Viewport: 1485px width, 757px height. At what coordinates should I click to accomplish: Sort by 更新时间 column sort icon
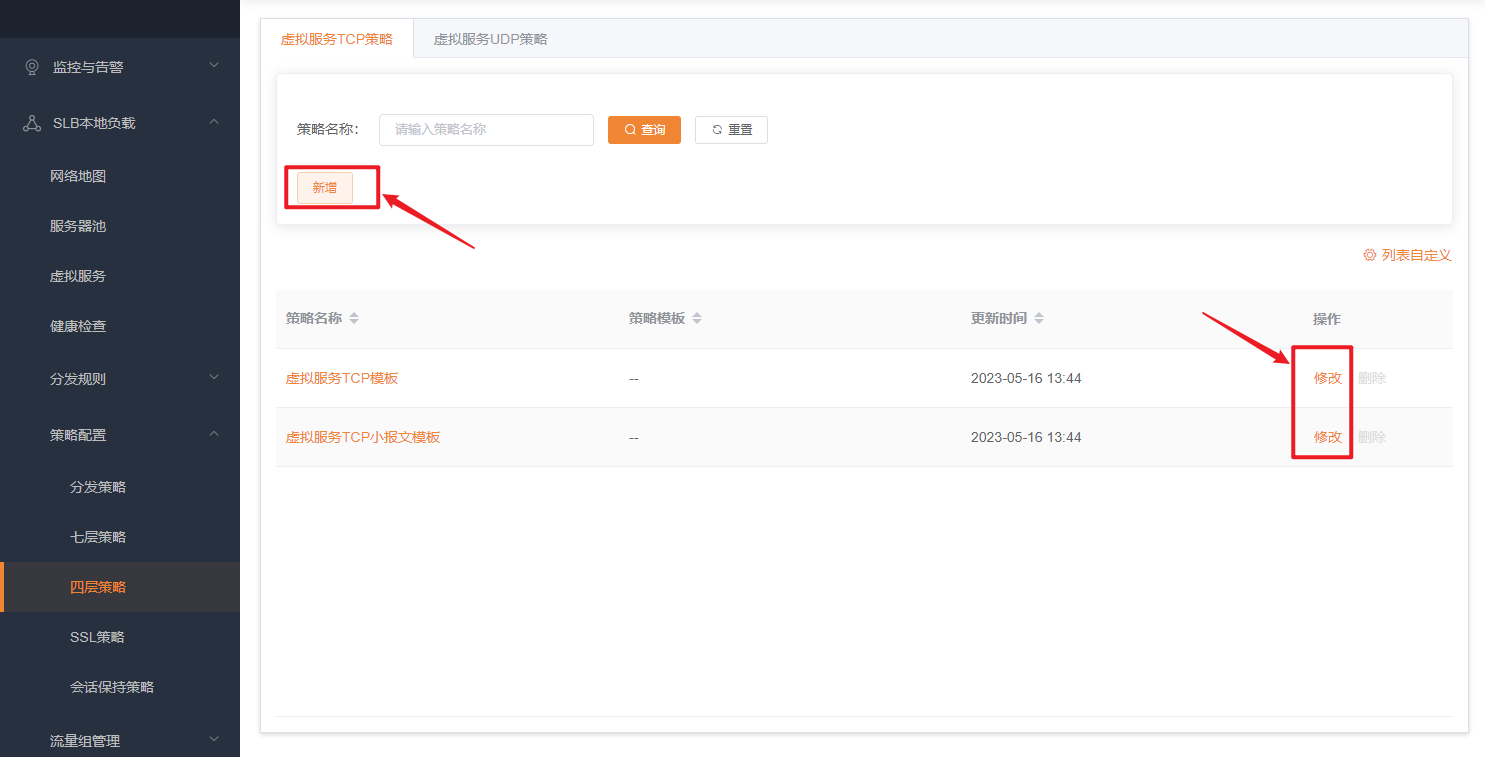[x=1039, y=318]
